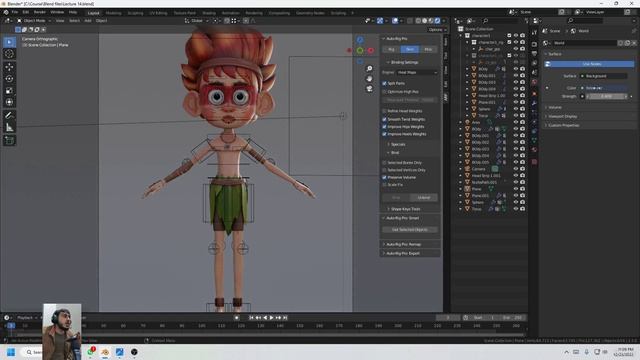The image size is (640, 360).
Task: Select the Measure tool
Action: (x=9, y=128)
